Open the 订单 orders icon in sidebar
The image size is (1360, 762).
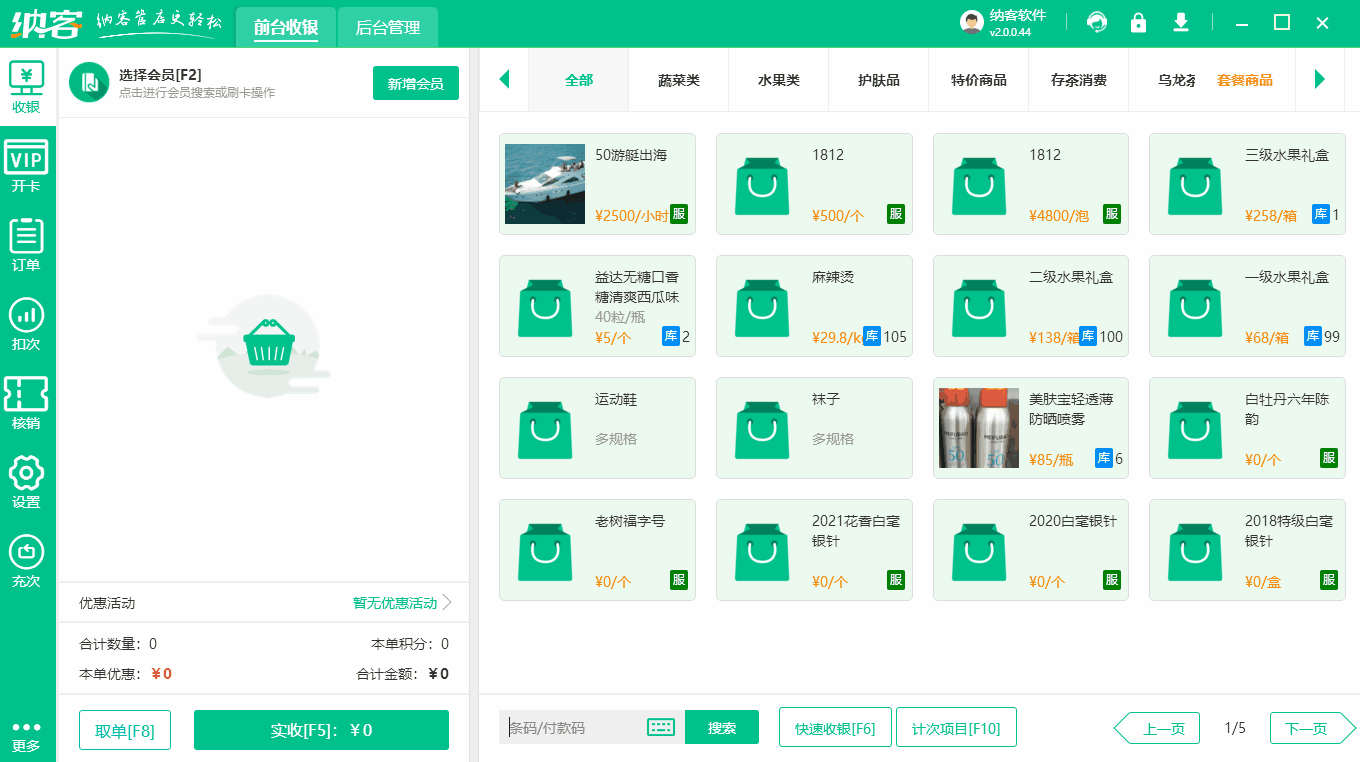pyautogui.click(x=27, y=240)
